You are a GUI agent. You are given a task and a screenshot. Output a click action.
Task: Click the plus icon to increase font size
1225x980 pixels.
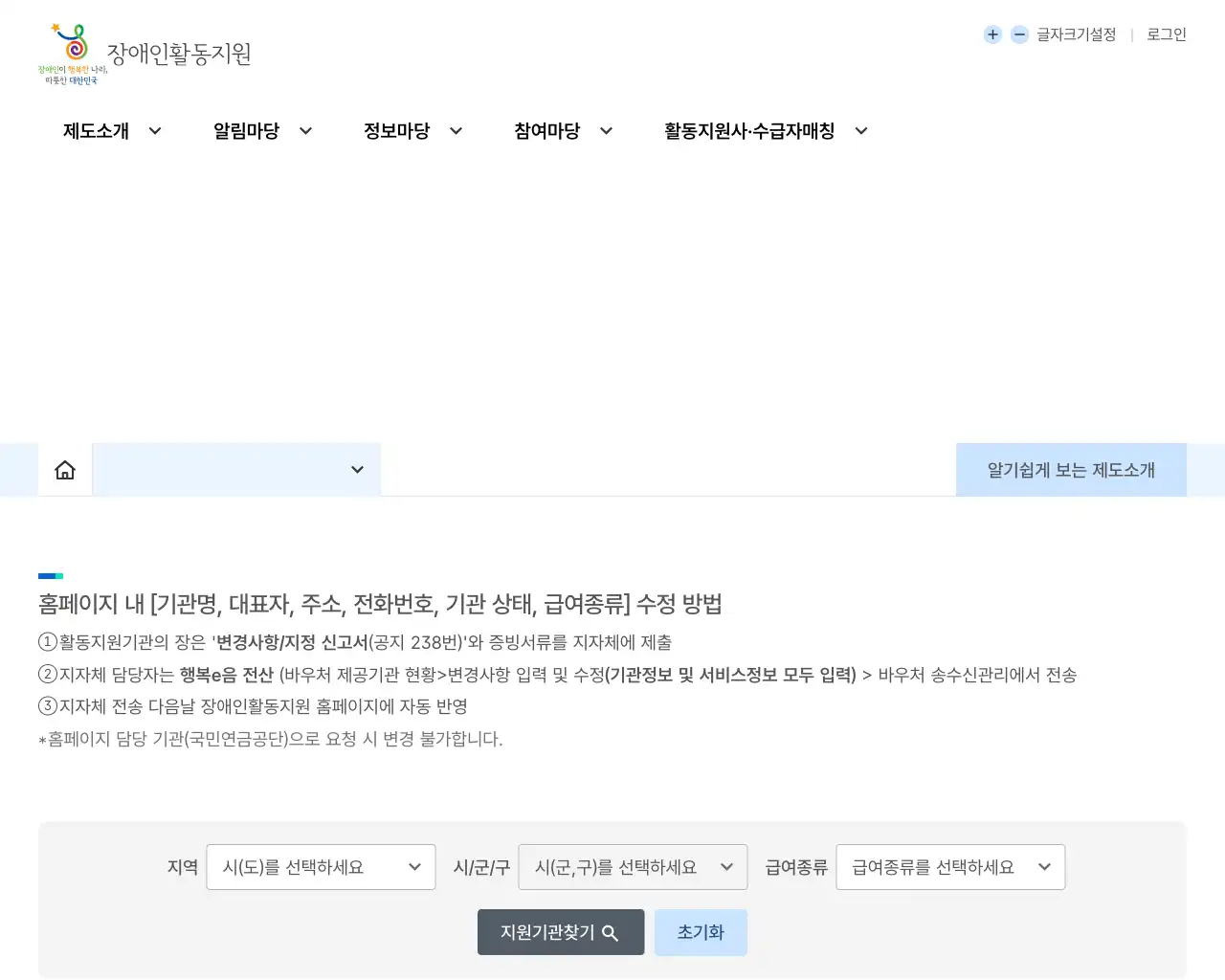pyautogui.click(x=992, y=33)
